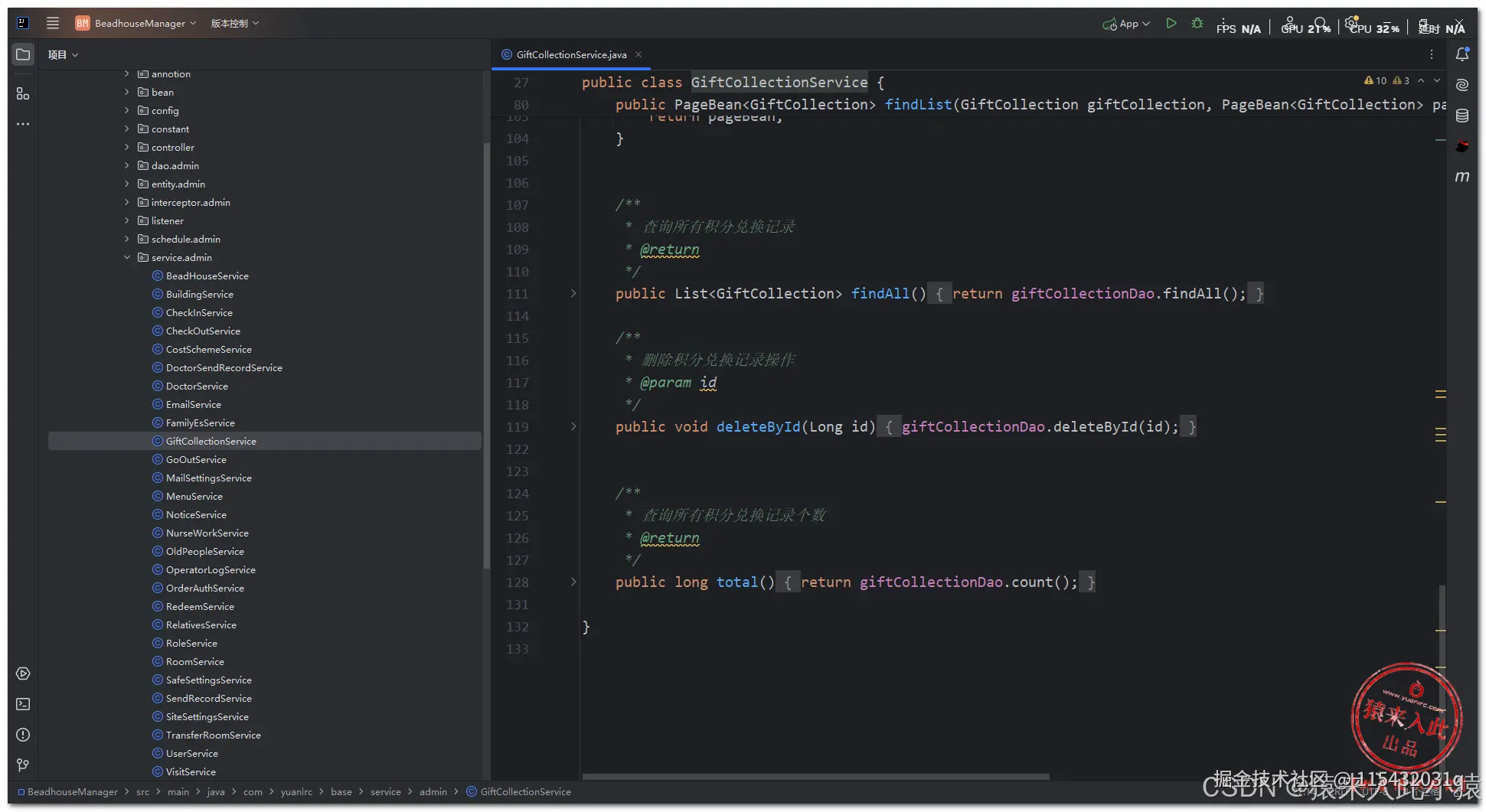The height and width of the screenshot is (812, 1486).
Task: Click the red plugin icon in right strip
Action: tap(1462, 146)
